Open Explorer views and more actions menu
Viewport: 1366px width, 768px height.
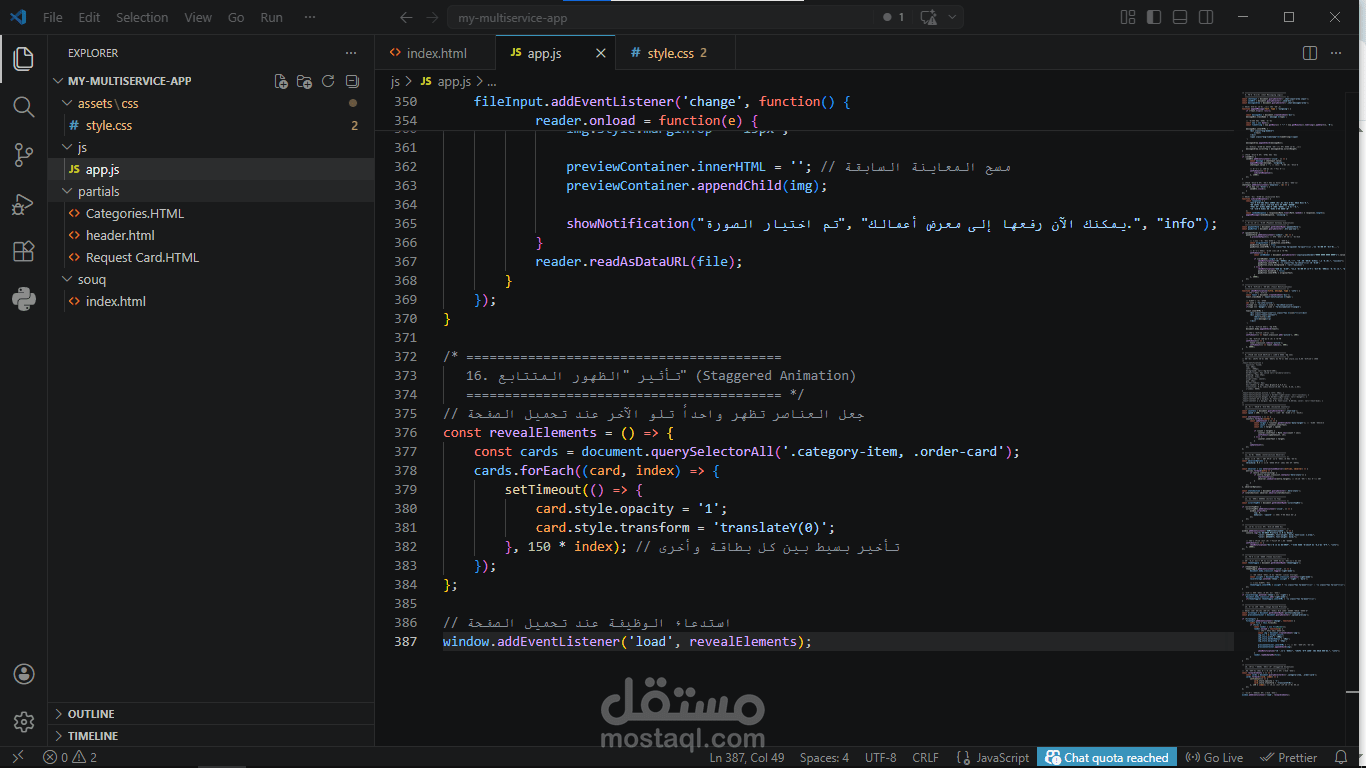point(350,53)
